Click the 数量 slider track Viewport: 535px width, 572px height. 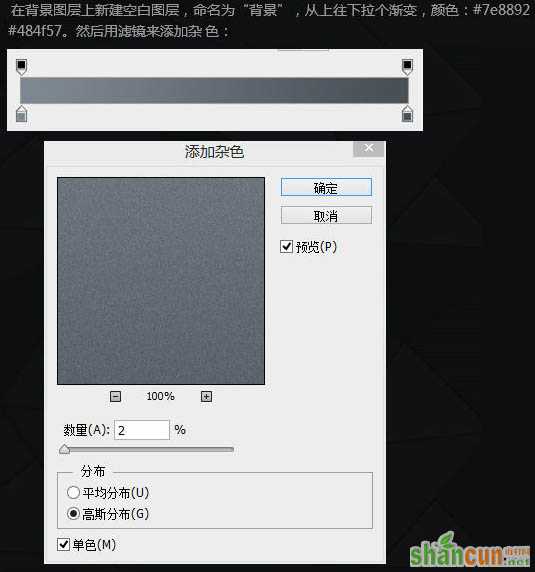pos(147,449)
